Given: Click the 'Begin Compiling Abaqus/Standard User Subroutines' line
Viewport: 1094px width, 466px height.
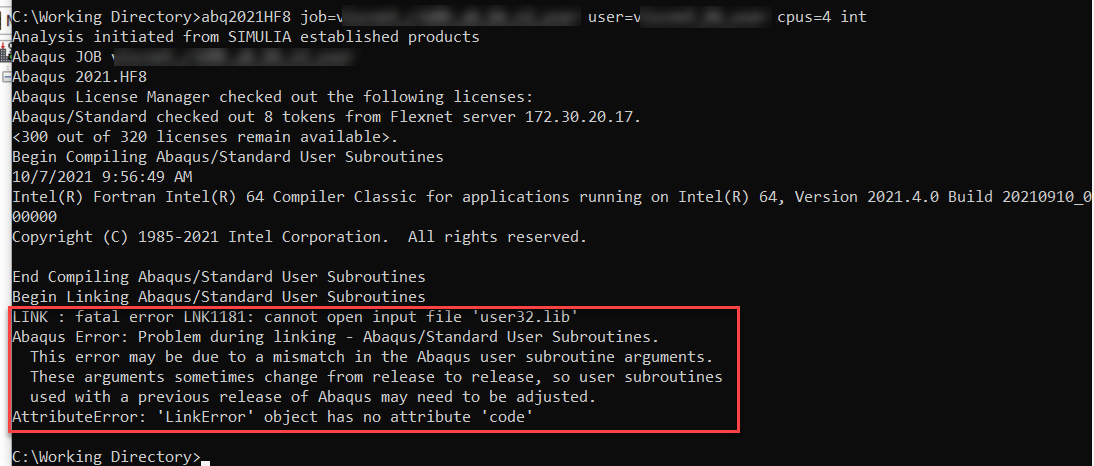Looking at the screenshot, I should (227, 157).
